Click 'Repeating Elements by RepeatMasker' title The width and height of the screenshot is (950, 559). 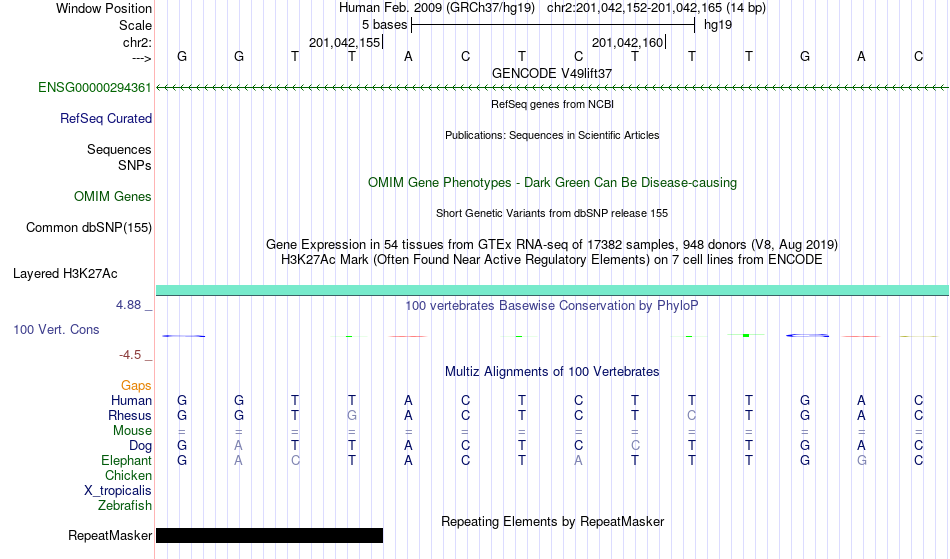tap(553, 522)
